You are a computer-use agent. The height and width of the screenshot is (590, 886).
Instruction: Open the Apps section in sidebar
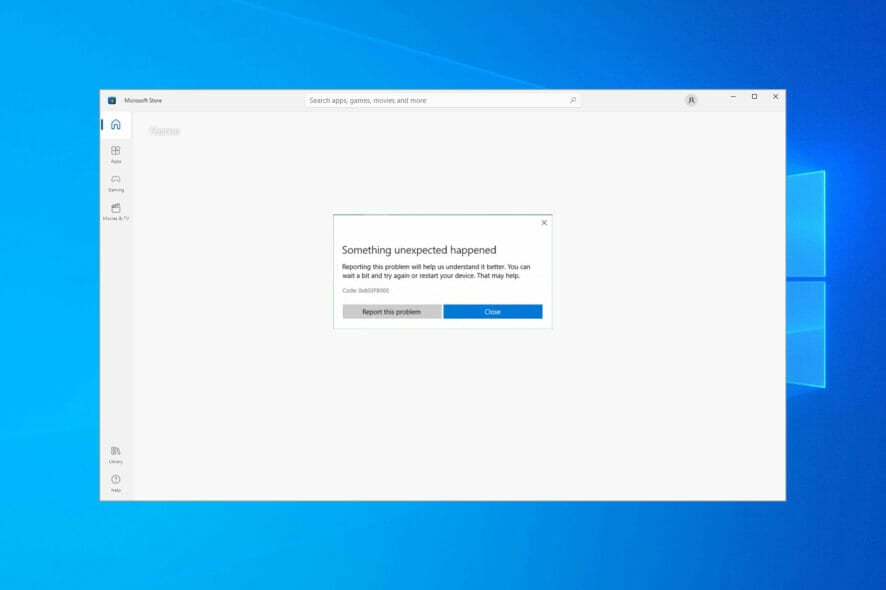tap(116, 154)
